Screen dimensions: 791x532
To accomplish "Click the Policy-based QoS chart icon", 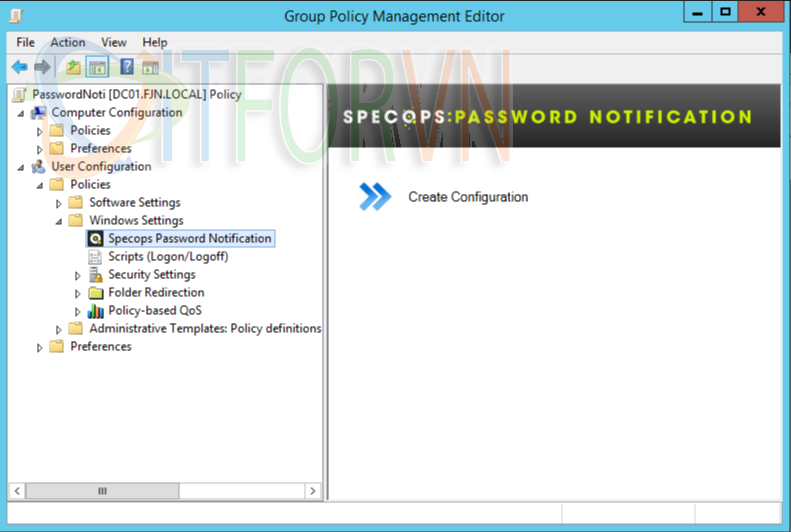I will 96,311.
